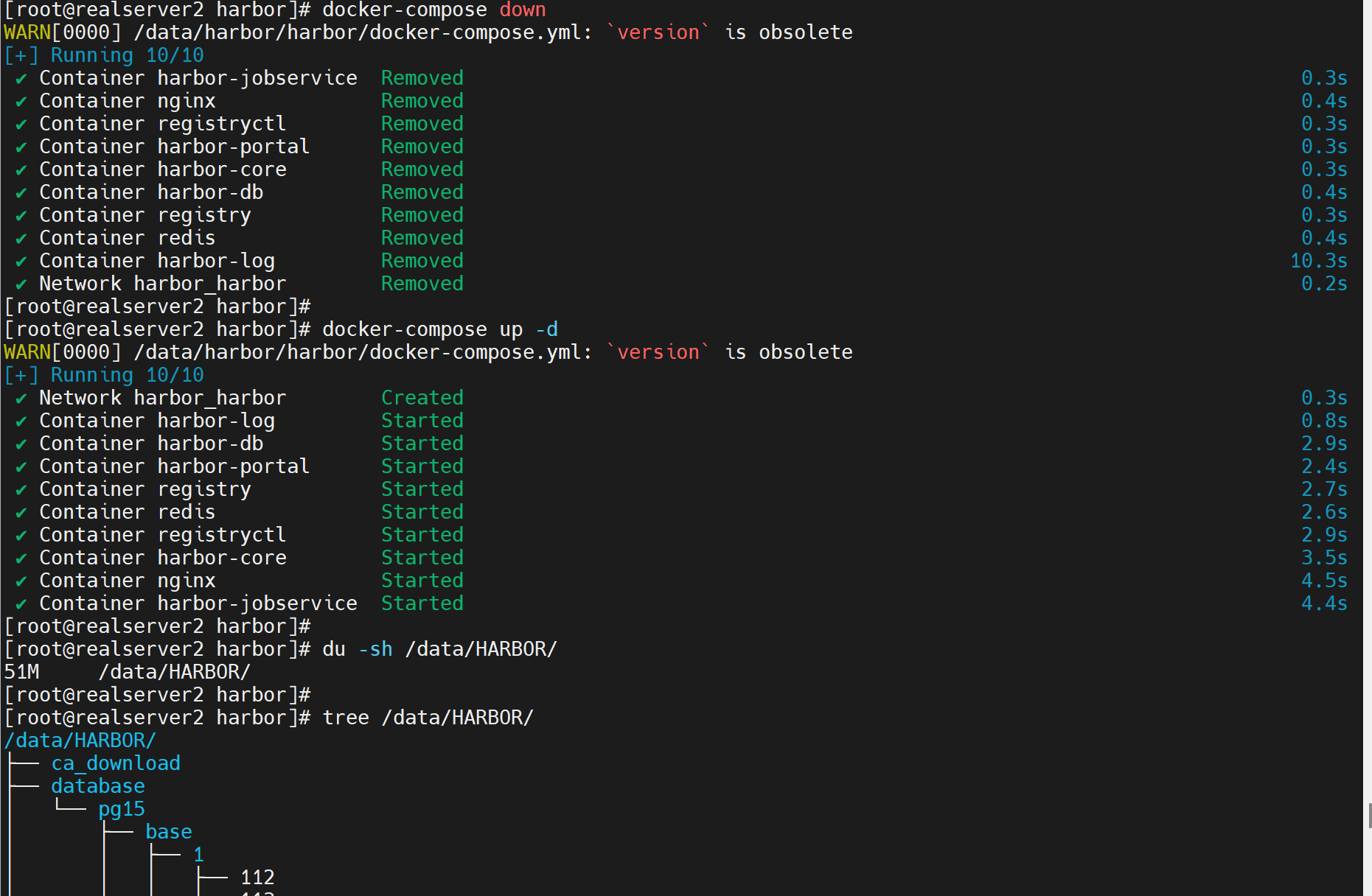Click the checkmark beside harbor-db Removed row
This screenshot has height=896, width=1372.
(21, 193)
